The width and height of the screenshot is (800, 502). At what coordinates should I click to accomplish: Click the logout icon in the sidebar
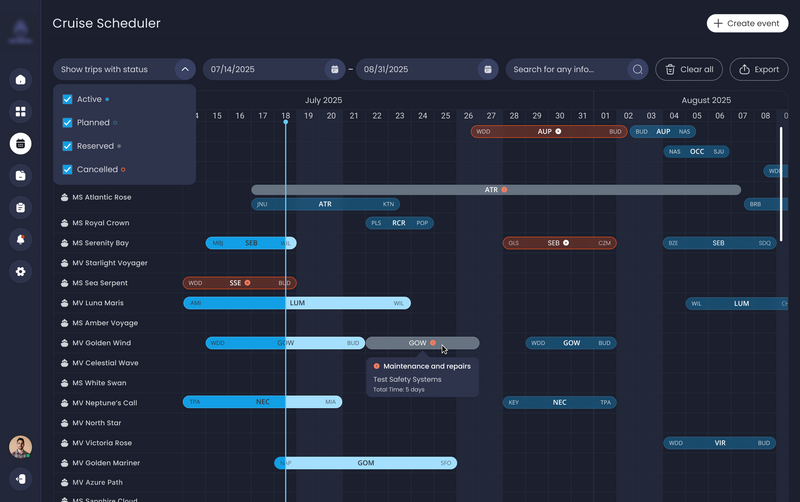(20, 479)
